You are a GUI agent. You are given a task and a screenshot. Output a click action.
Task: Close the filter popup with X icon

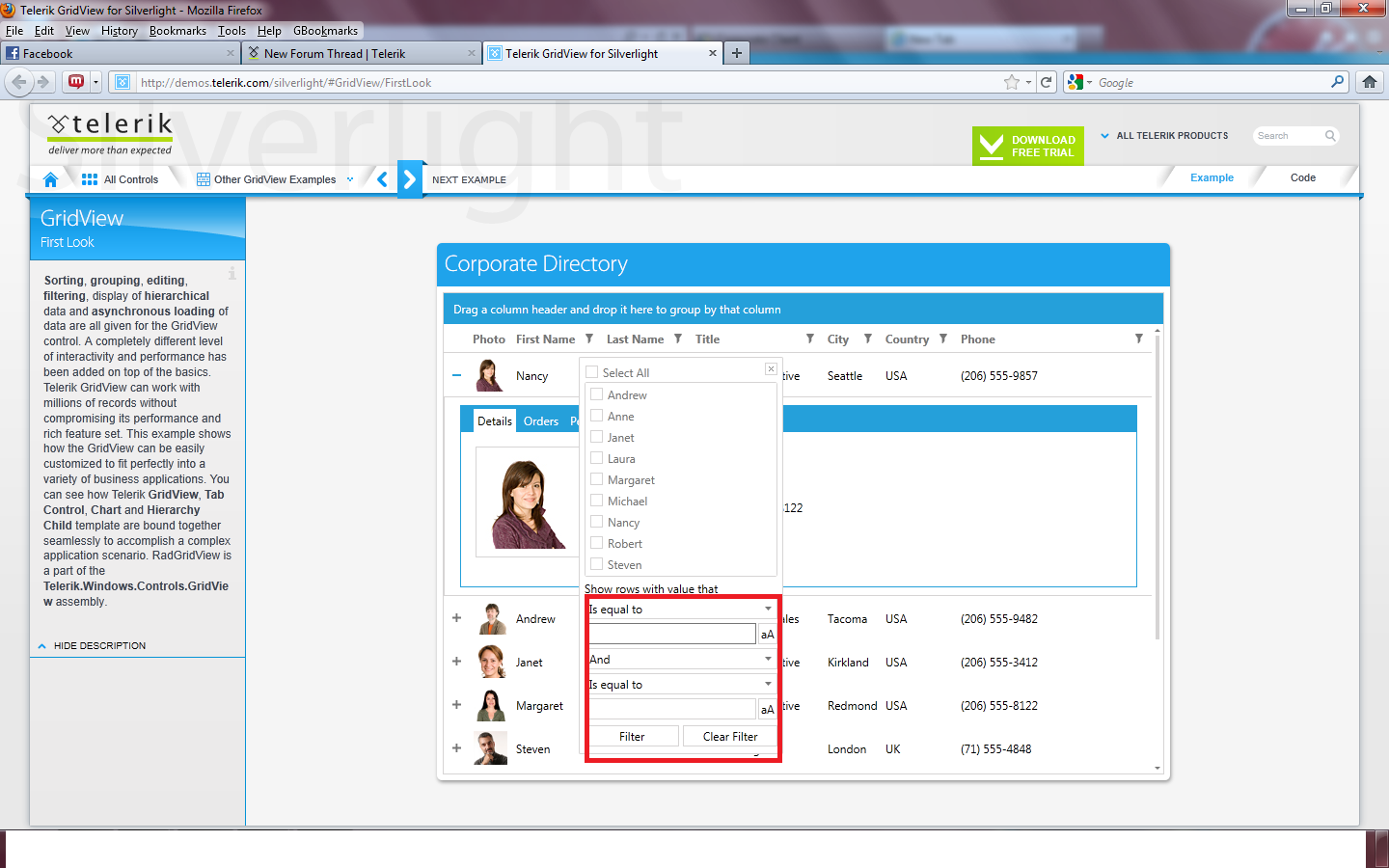point(771,369)
